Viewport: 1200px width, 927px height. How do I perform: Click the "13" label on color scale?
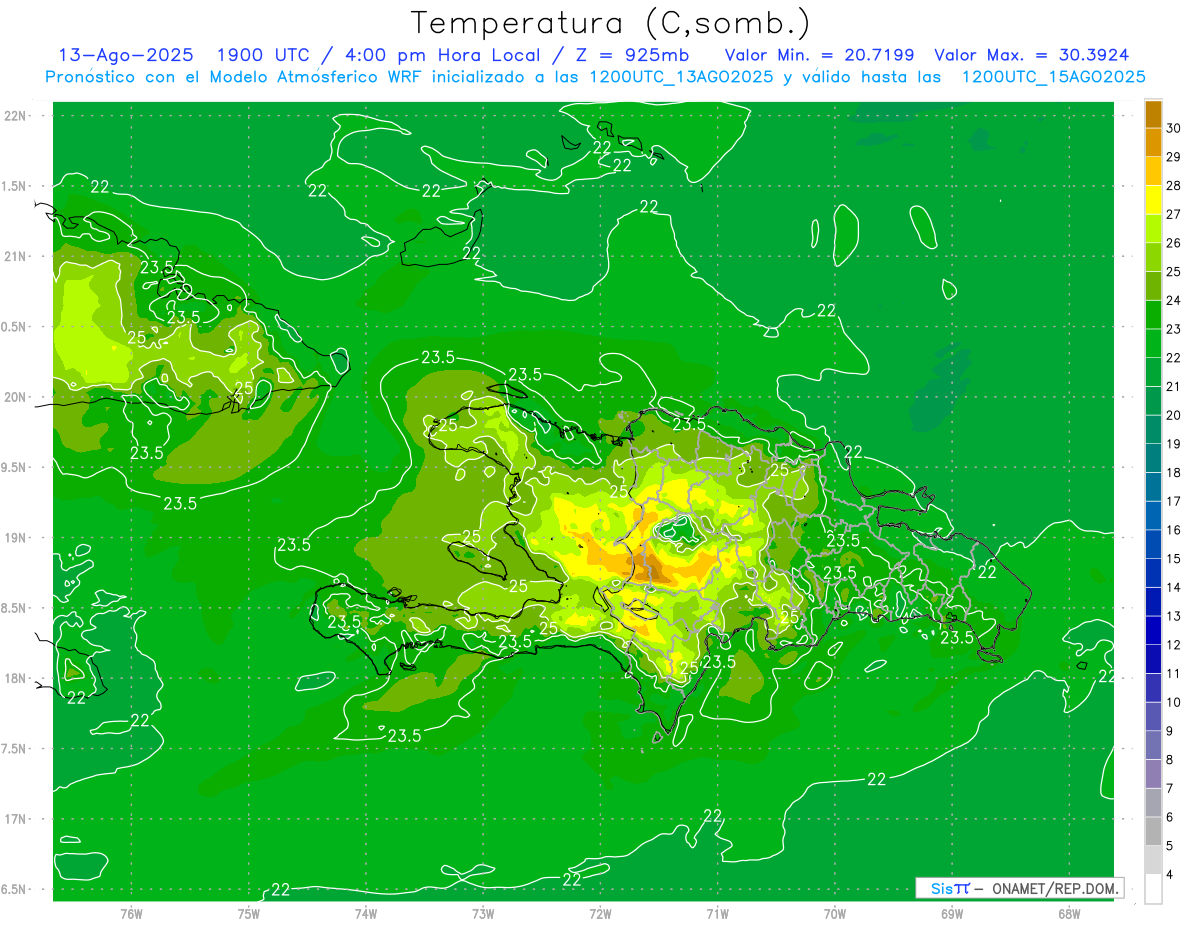tap(1174, 616)
